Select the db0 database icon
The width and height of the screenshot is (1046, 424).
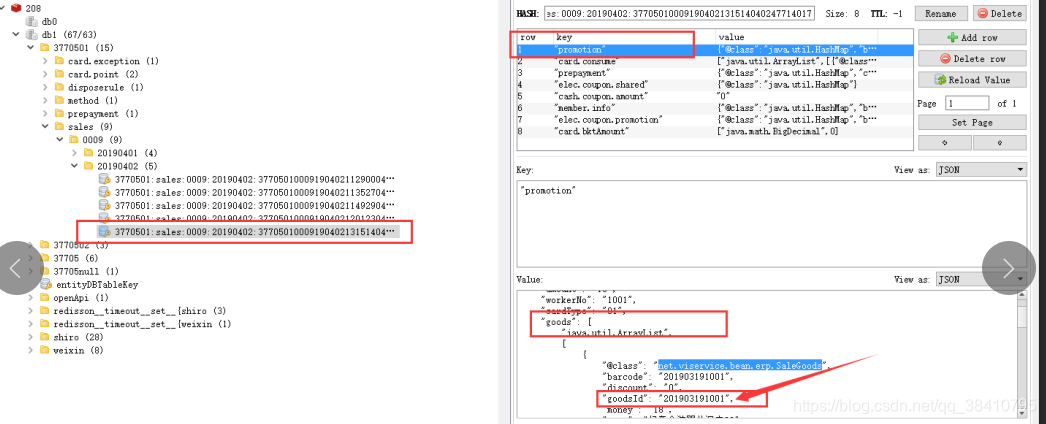click(31, 21)
